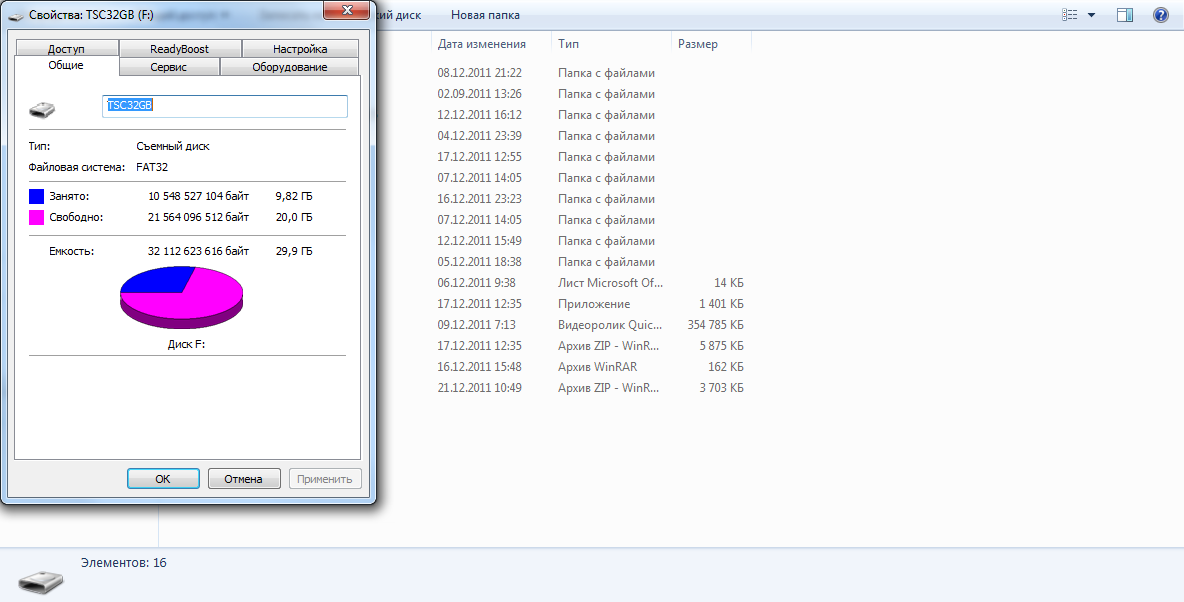Open the Настройка tab

click(x=300, y=48)
